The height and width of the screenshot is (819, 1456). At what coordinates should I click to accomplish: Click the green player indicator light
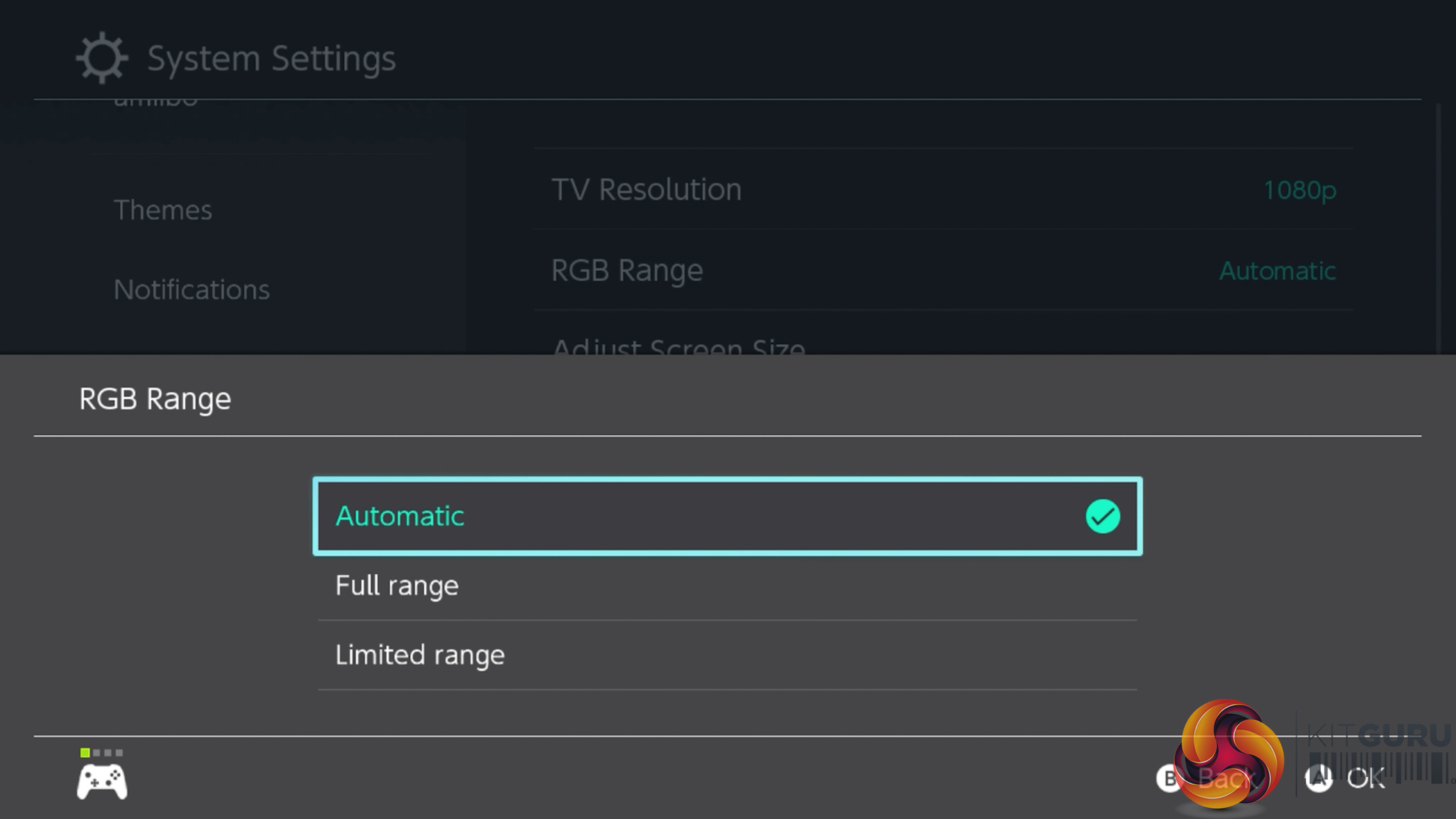85,752
